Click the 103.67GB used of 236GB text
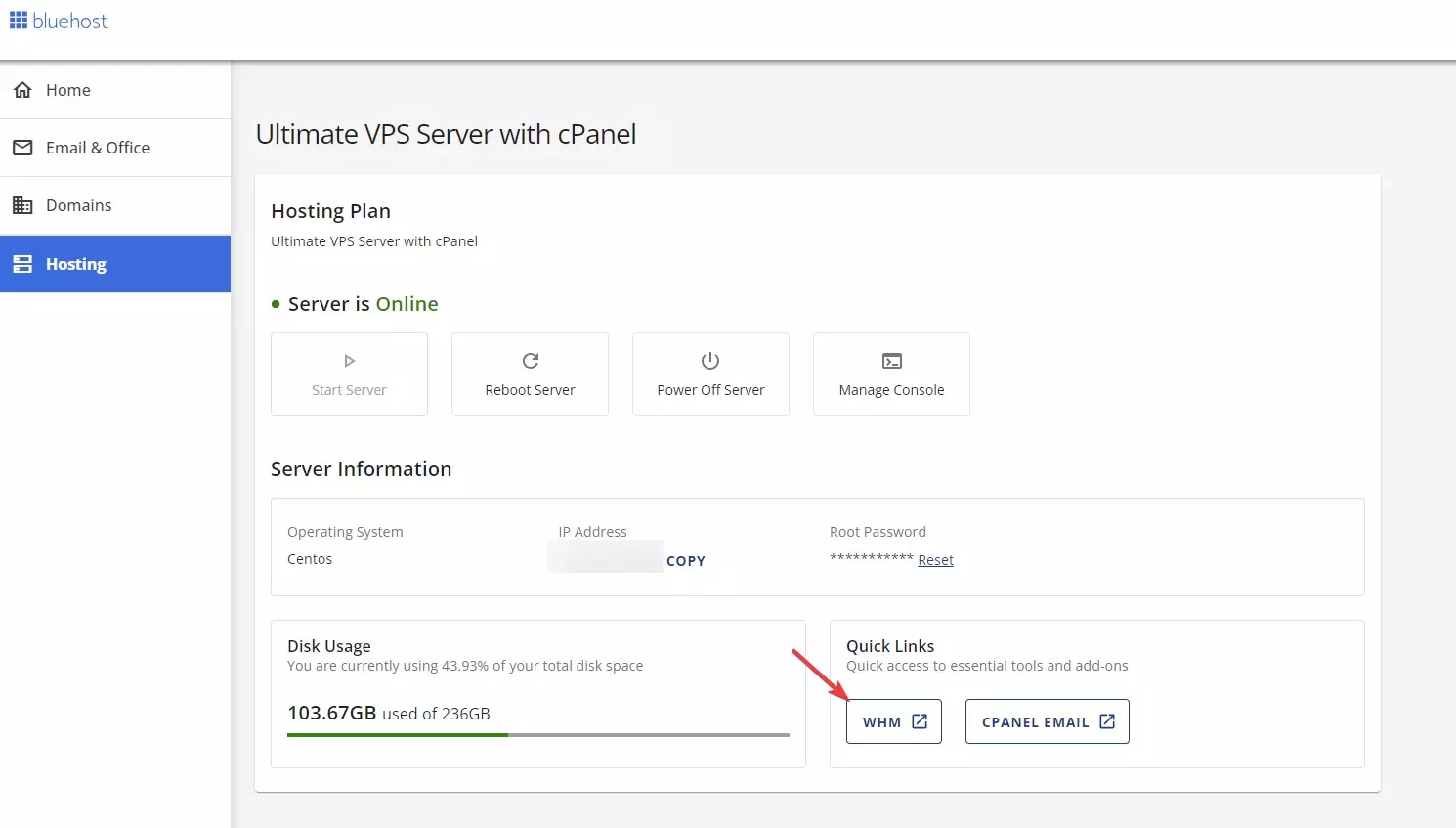This screenshot has width=1456, height=828. point(389,713)
